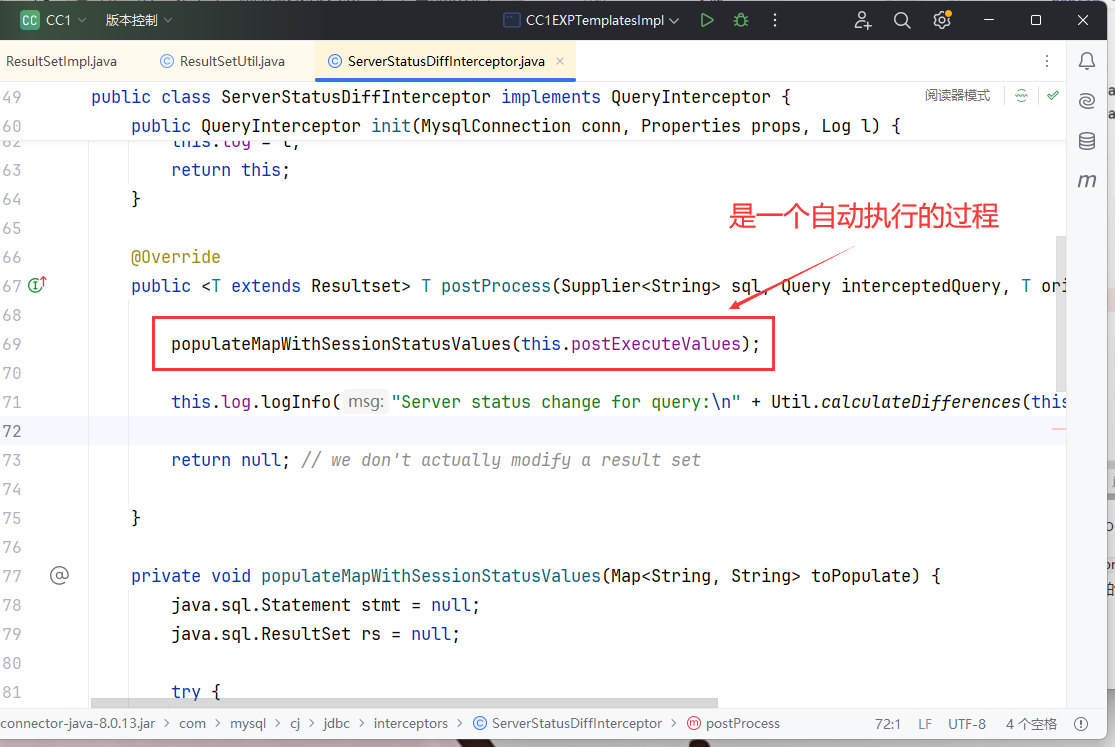Close the ServerStatusDiffInterceptor.java tab
This screenshot has height=747, width=1115.
point(560,61)
